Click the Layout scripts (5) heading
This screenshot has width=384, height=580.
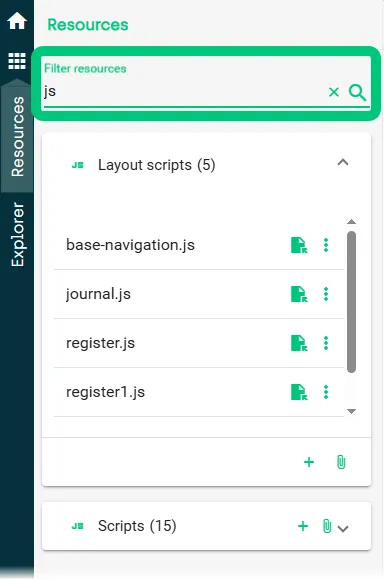tap(156, 165)
